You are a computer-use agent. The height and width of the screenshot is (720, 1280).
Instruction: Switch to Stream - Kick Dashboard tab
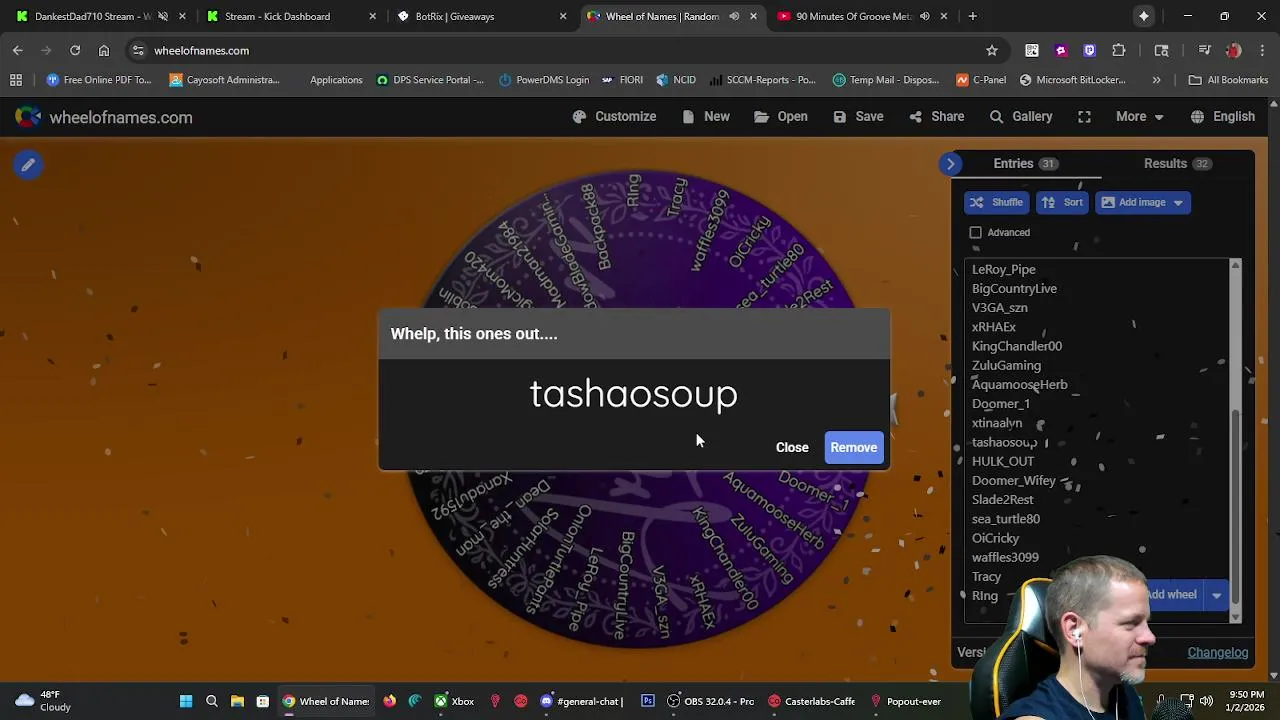click(x=290, y=16)
